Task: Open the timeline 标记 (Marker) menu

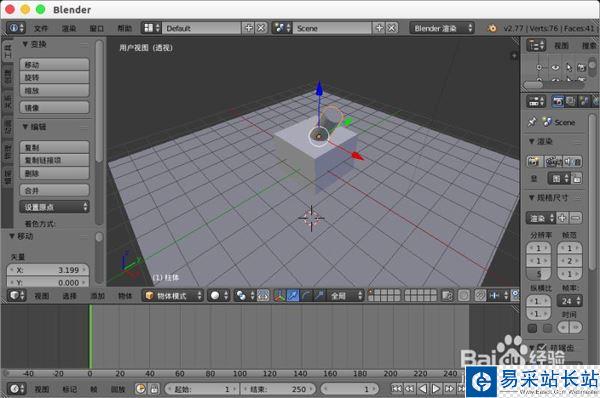Action: coord(69,389)
